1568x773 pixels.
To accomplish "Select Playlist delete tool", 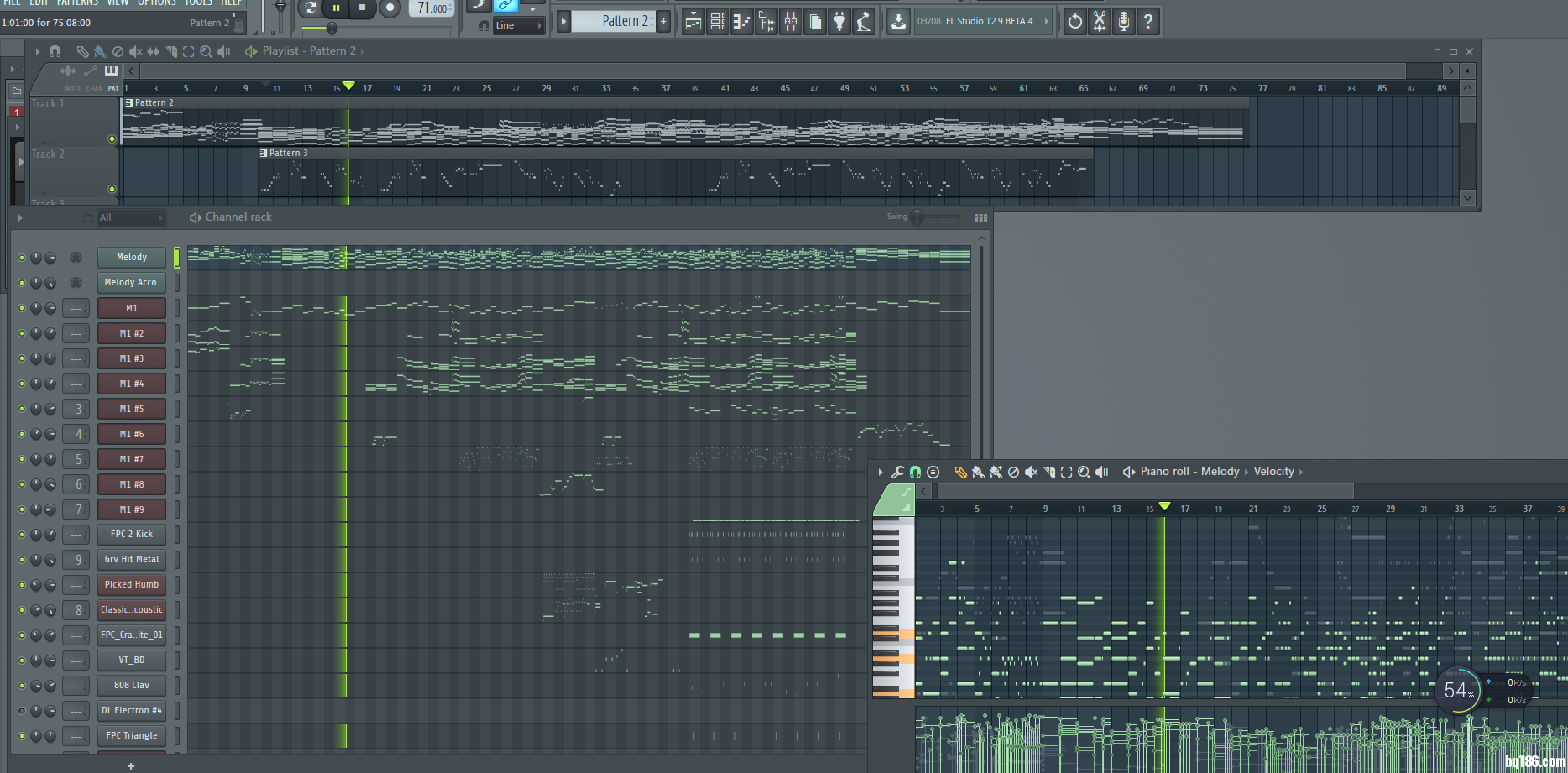I will [x=118, y=51].
